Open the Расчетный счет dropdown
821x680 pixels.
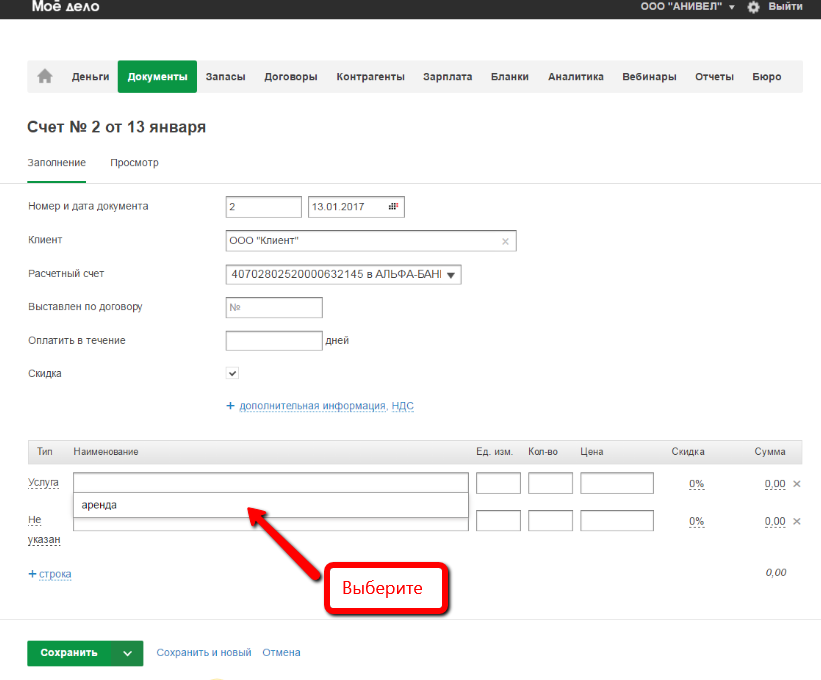[343, 274]
